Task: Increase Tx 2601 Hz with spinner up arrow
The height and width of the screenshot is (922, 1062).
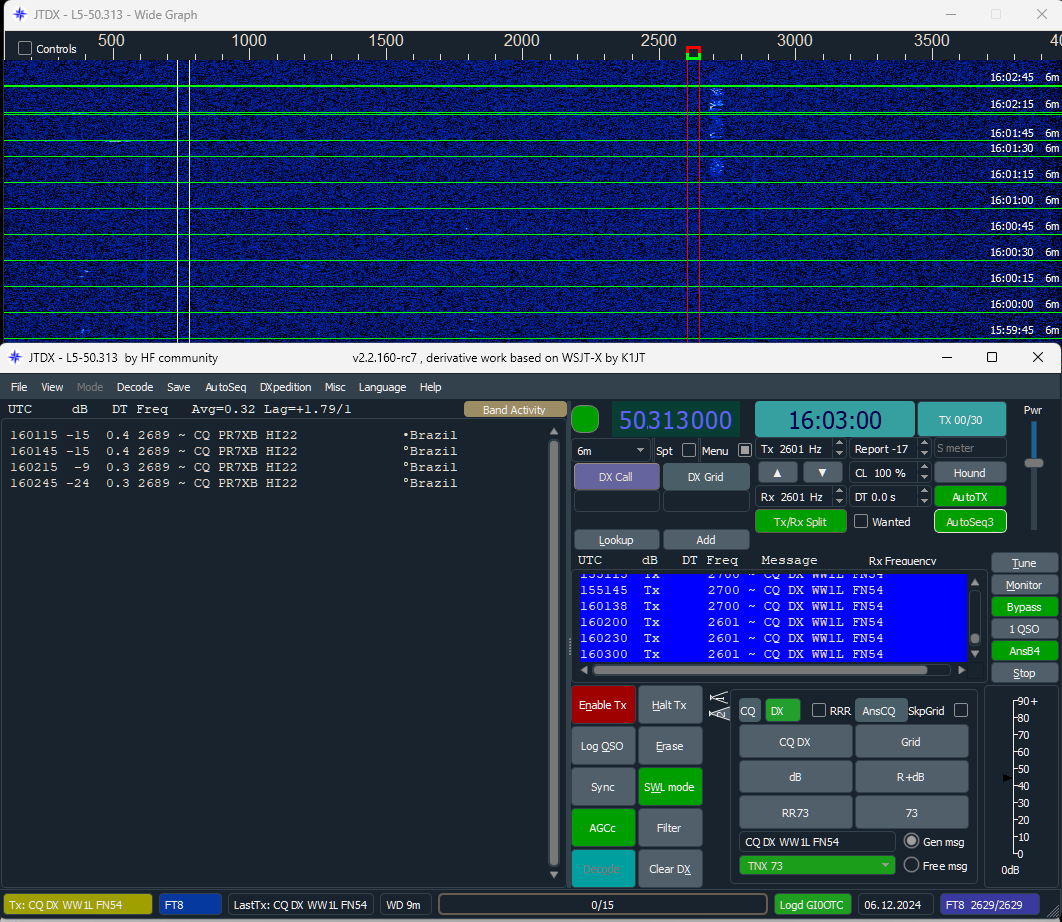Action: click(x=839, y=444)
